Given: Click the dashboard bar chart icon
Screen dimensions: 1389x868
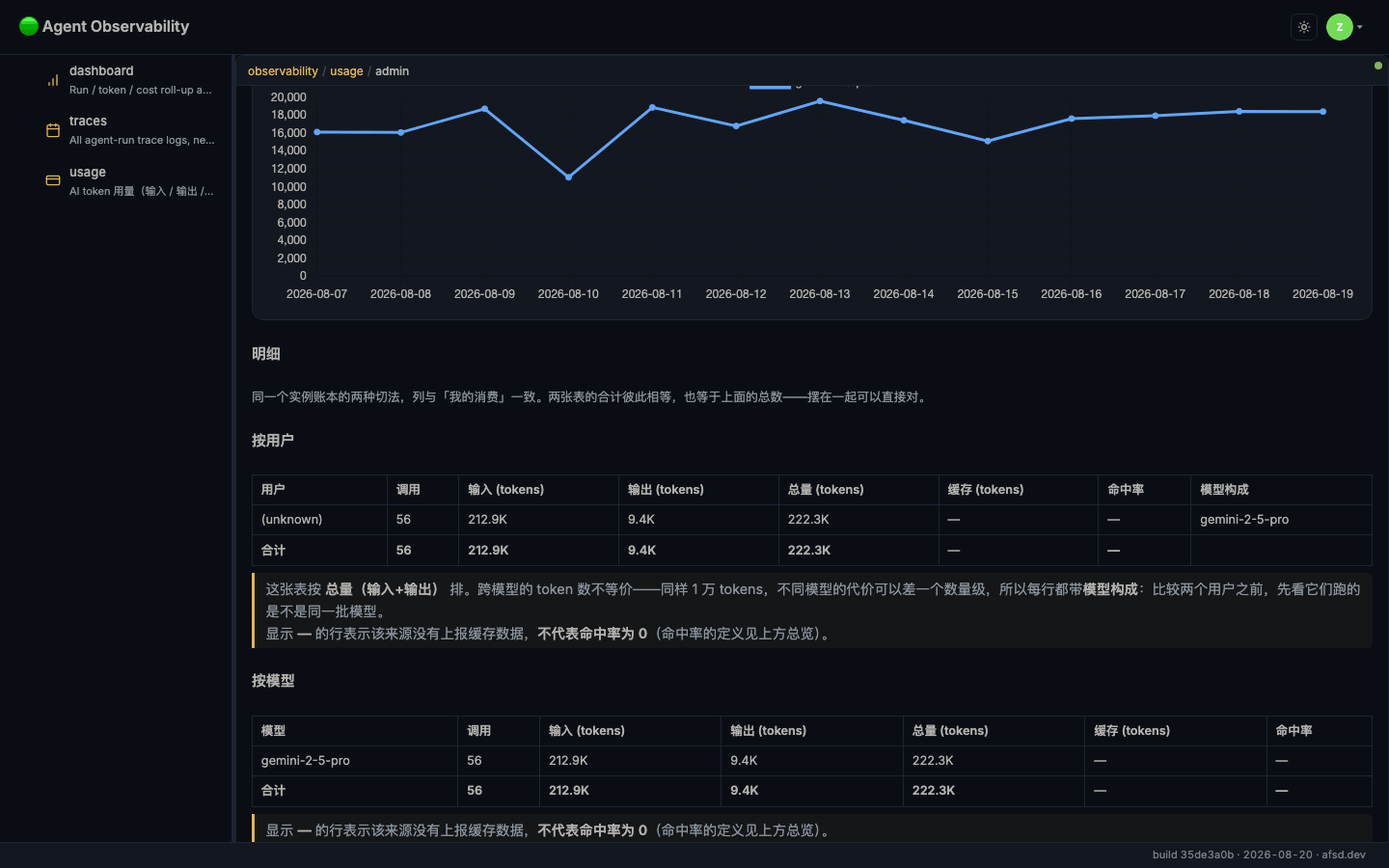Looking at the screenshot, I should 53,80.
